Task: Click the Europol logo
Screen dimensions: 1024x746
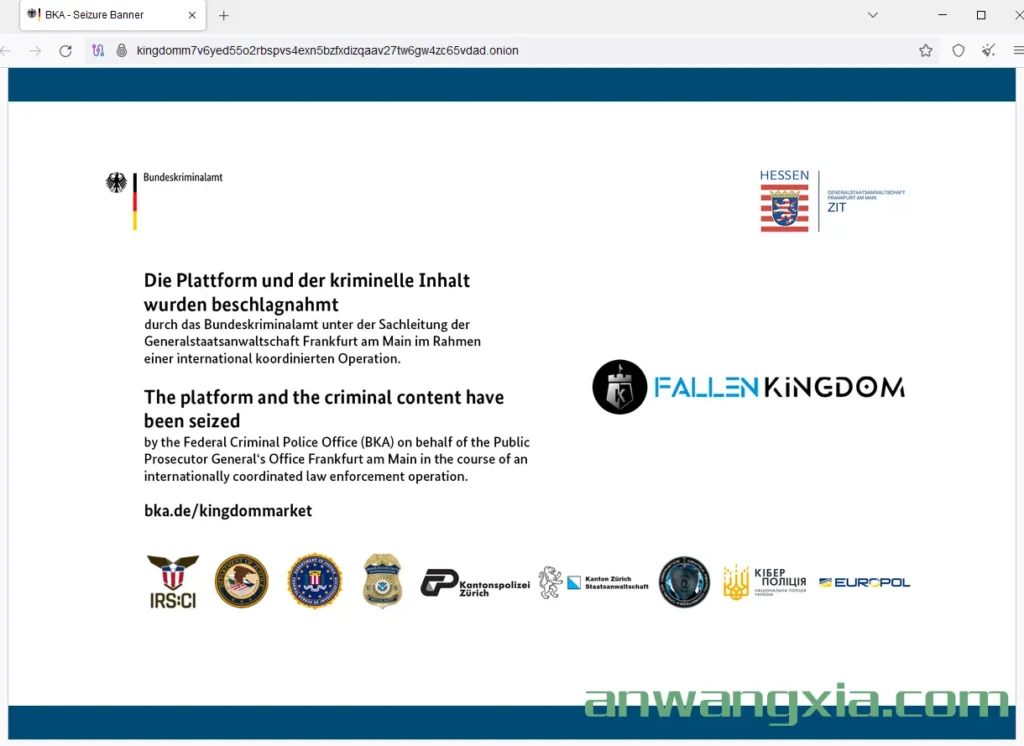Action: 865,582
